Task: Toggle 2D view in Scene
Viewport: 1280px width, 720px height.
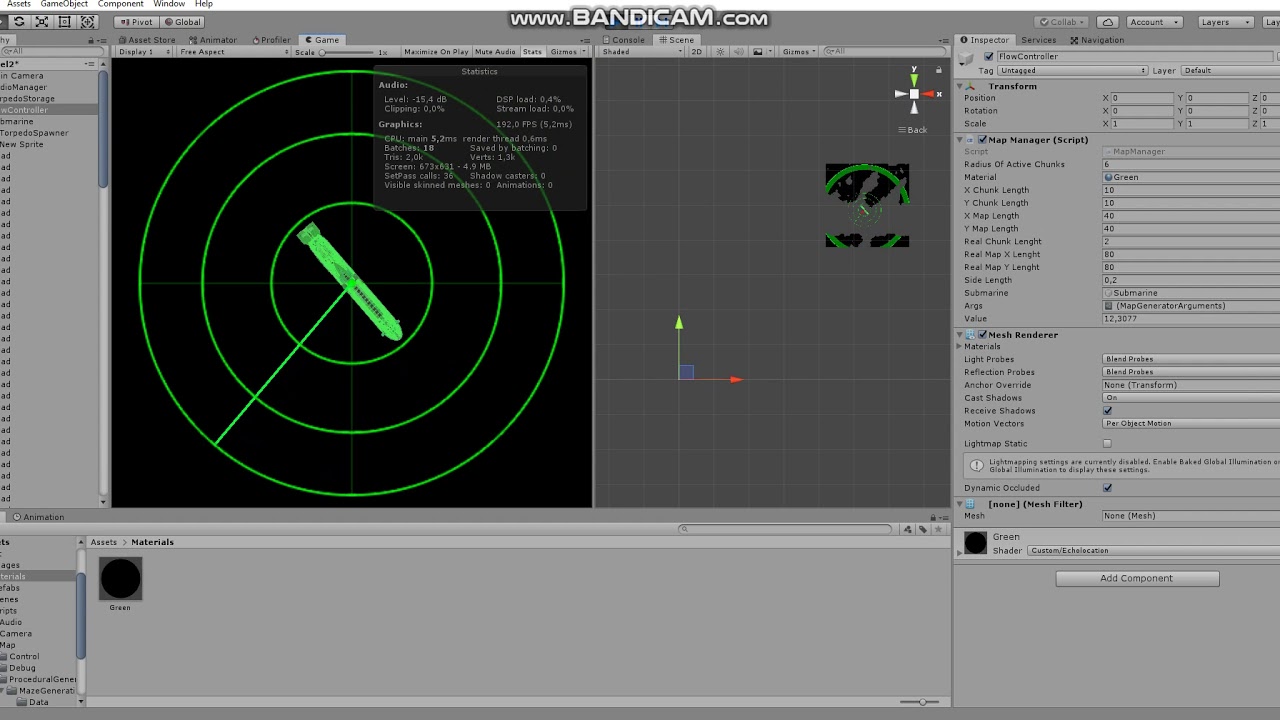Action: point(696,52)
